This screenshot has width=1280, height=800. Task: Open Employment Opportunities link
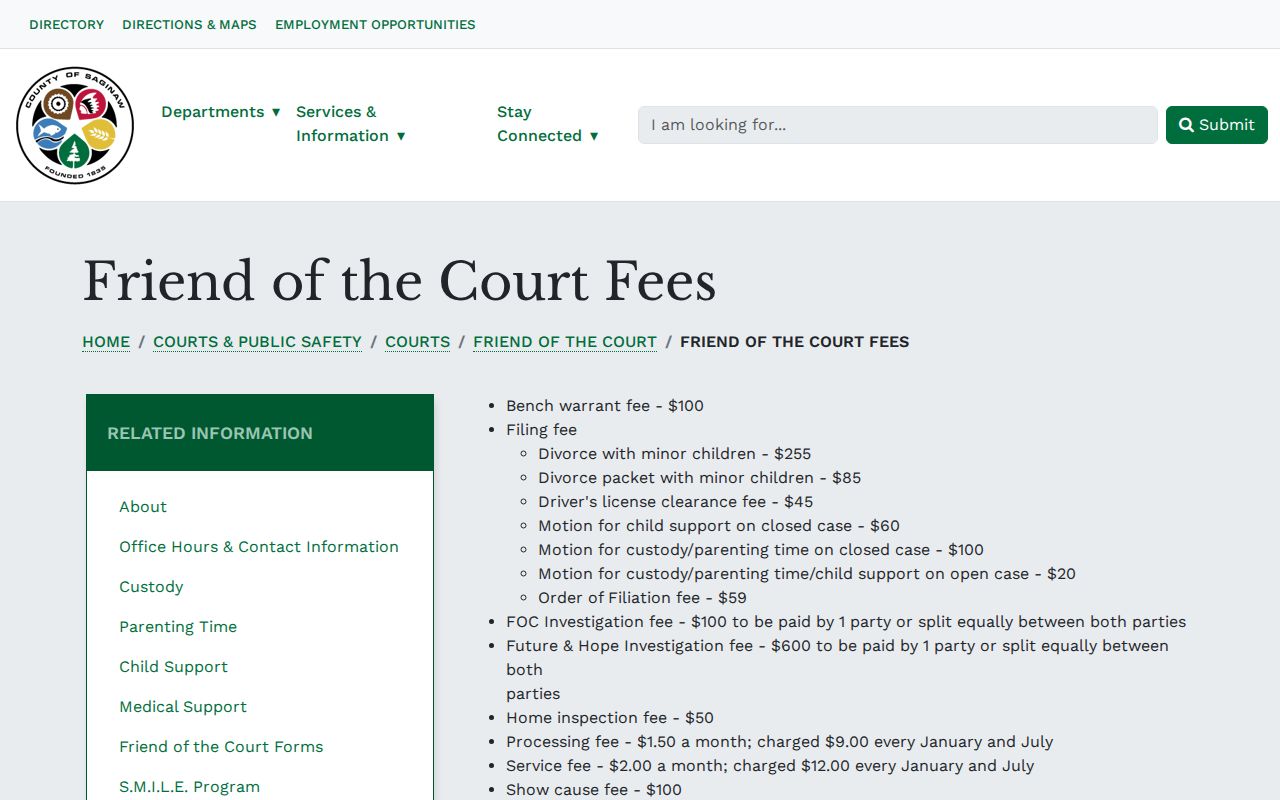(375, 24)
